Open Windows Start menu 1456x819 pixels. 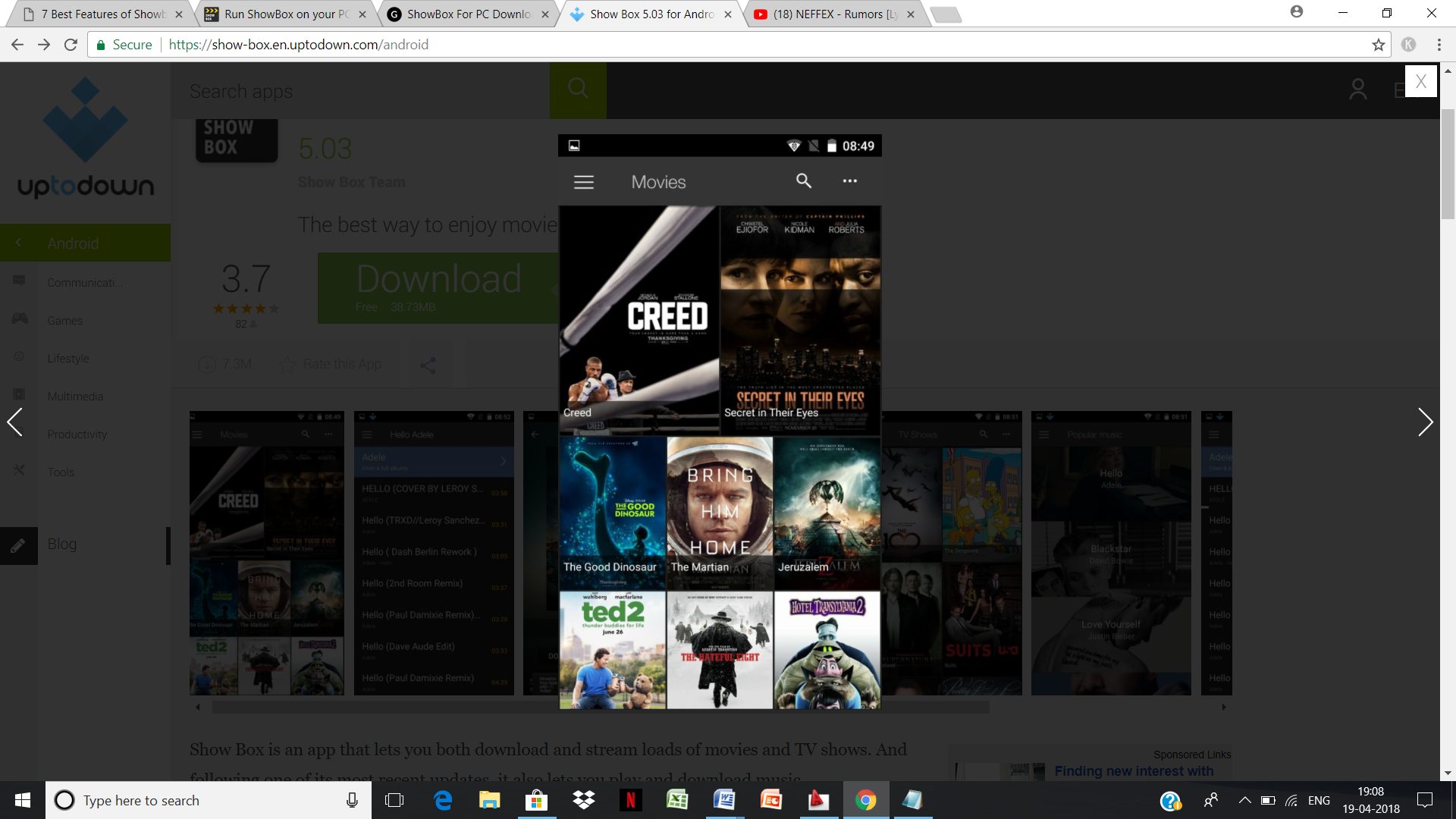tap(22, 800)
